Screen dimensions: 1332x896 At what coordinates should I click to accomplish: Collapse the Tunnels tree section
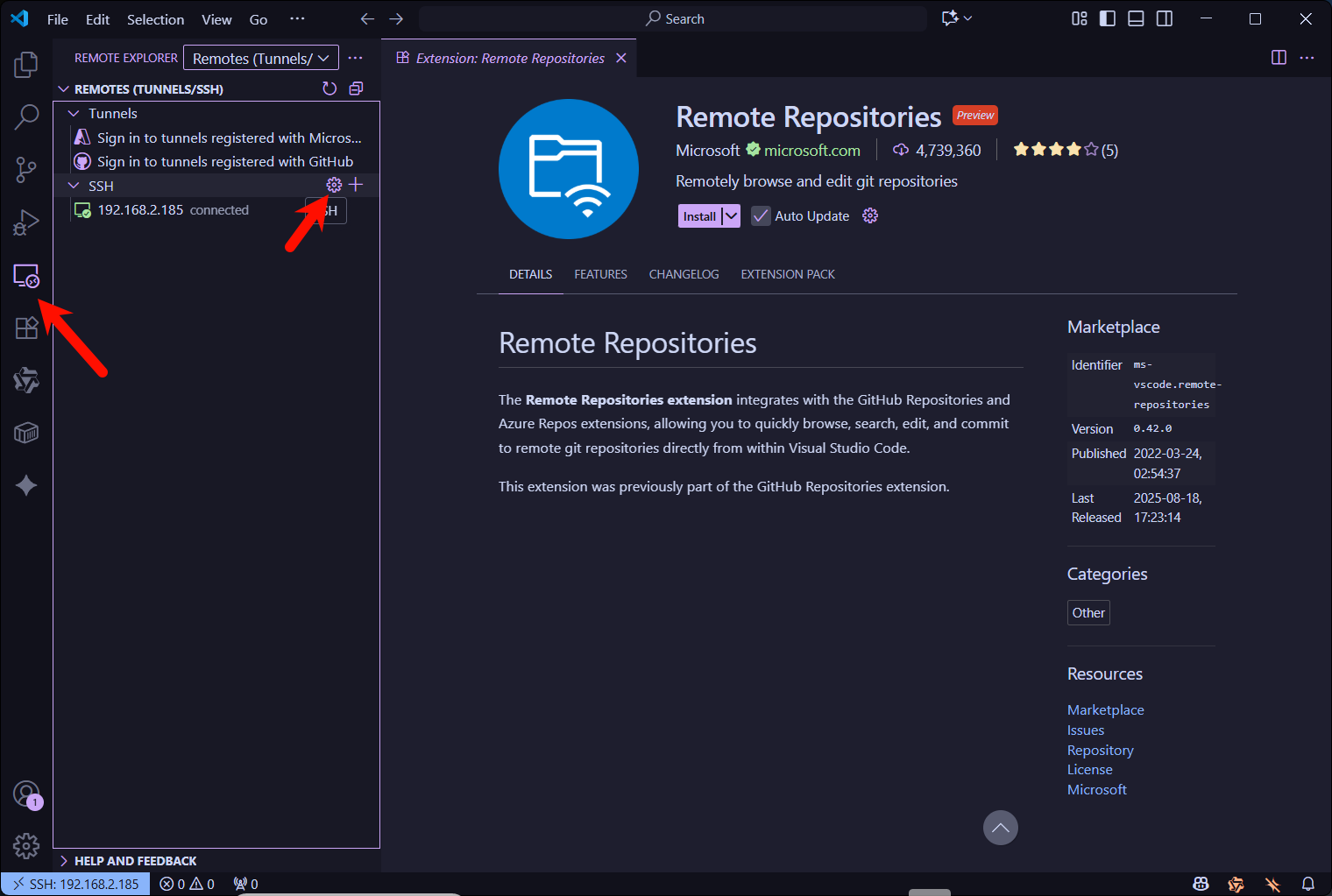[x=74, y=114]
